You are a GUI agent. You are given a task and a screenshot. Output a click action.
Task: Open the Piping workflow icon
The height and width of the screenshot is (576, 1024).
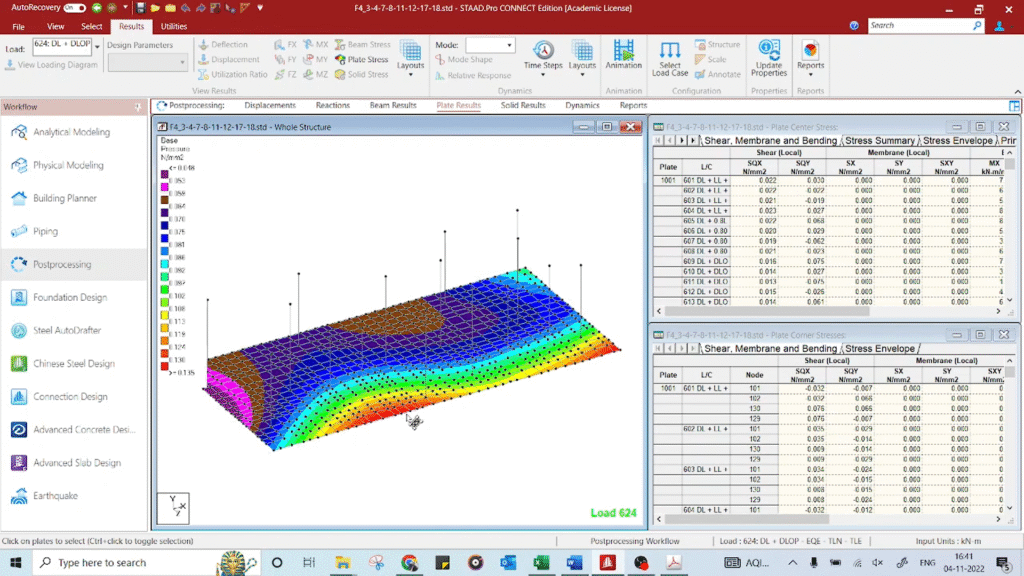(x=19, y=231)
